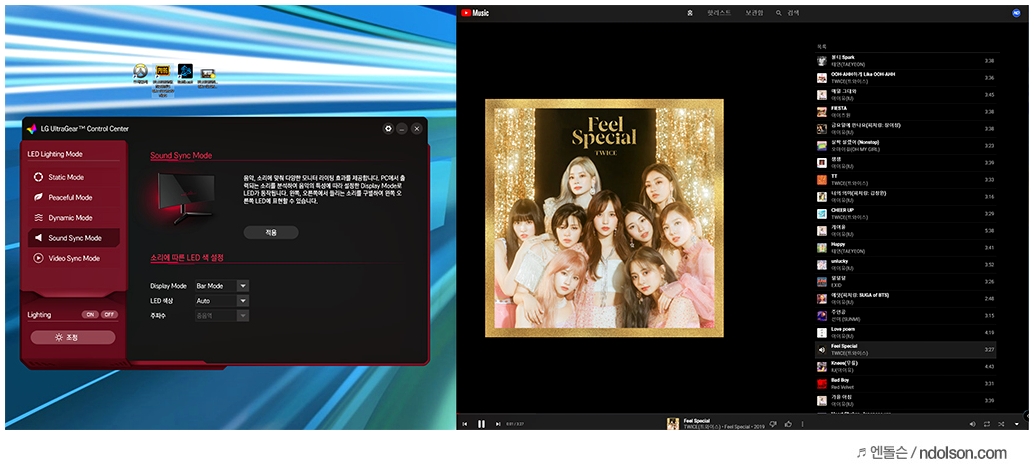Collapse the player with down arrow
1034x470 pixels.
tap(1017, 424)
